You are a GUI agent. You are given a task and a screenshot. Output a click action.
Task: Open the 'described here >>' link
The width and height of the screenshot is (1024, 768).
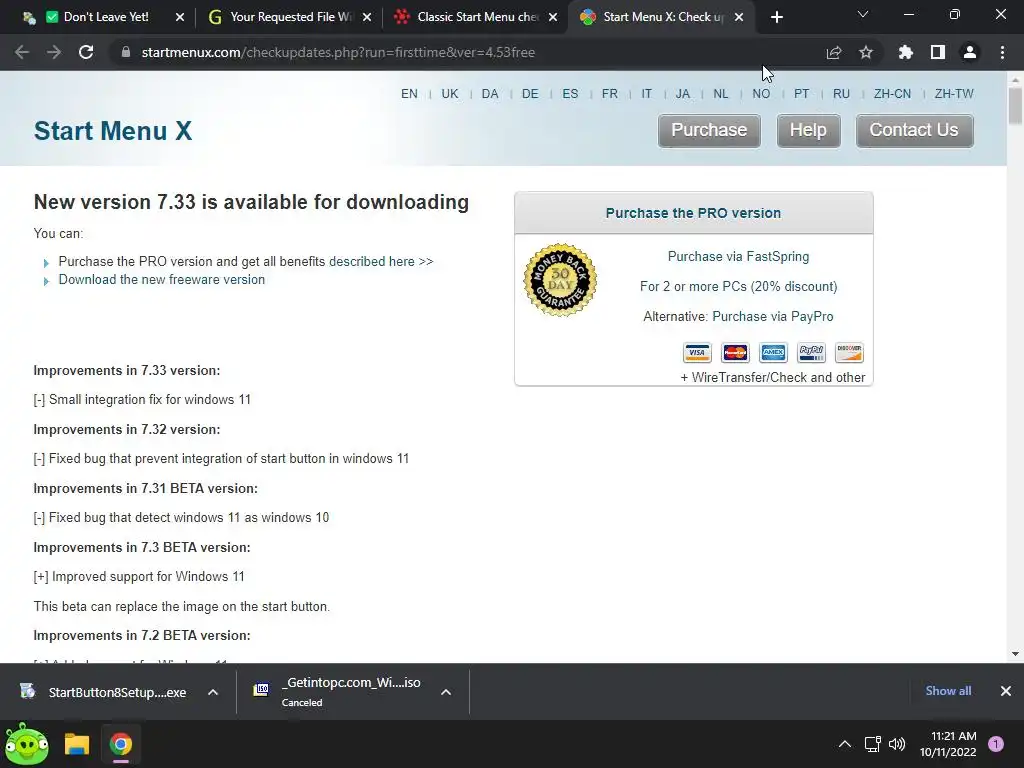pyautogui.click(x=381, y=261)
